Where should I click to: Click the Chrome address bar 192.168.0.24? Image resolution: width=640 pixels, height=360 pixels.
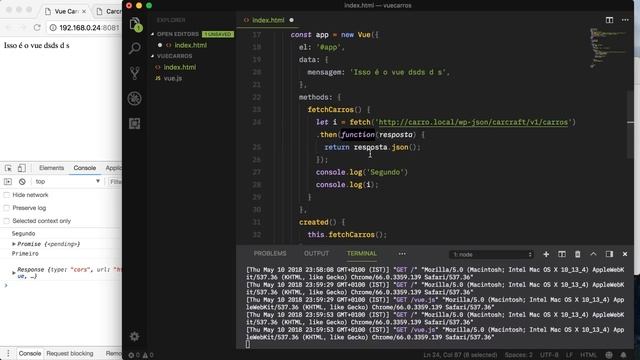click(84, 28)
